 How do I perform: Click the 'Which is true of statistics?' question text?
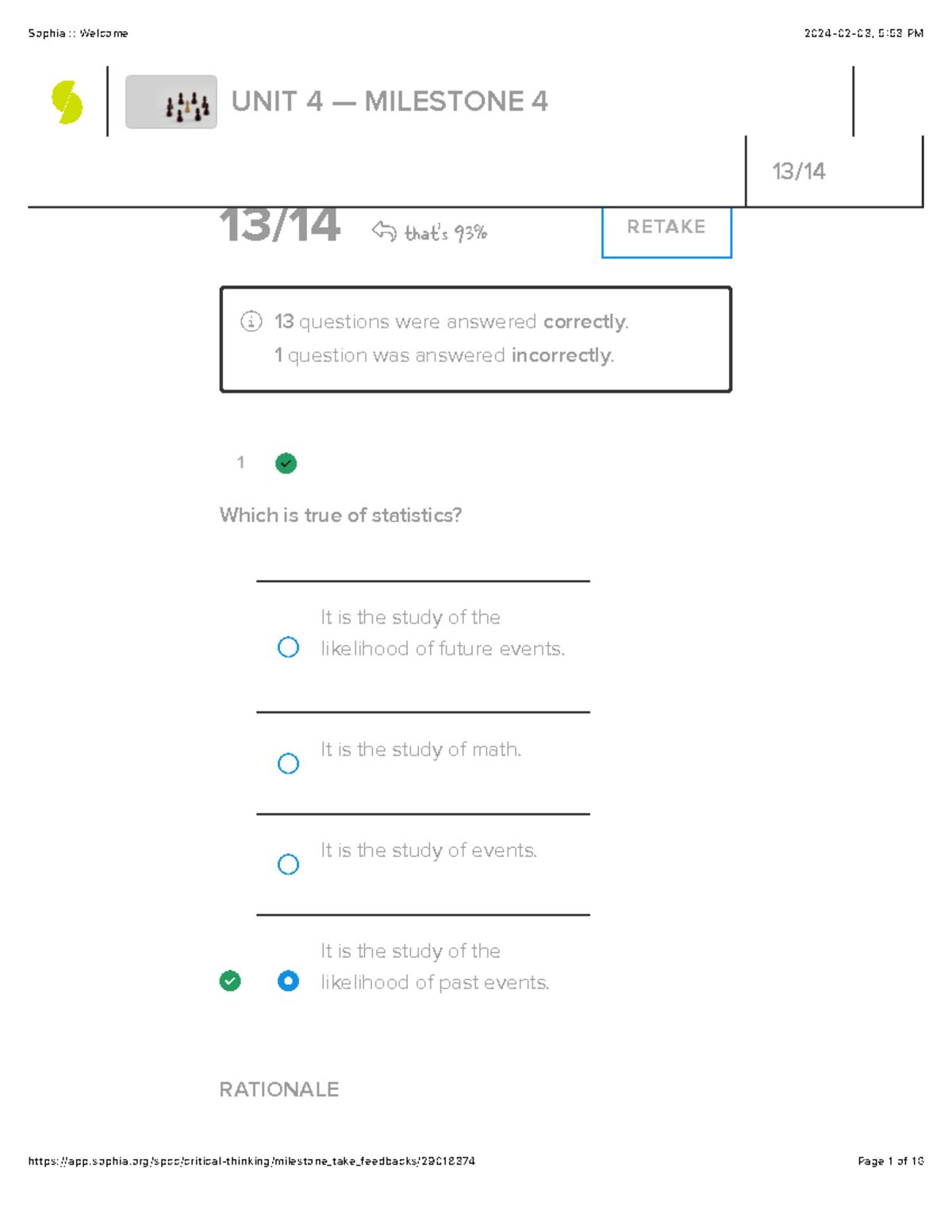[341, 515]
